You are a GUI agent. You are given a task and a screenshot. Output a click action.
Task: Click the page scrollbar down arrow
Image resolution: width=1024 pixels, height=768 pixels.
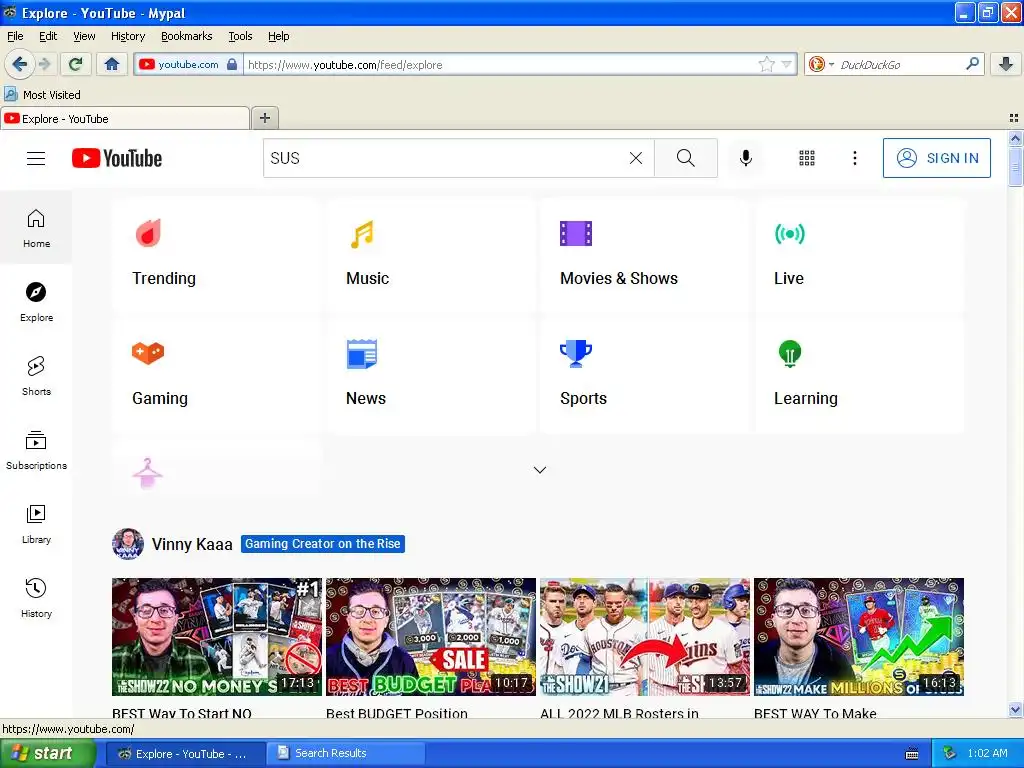1015,709
